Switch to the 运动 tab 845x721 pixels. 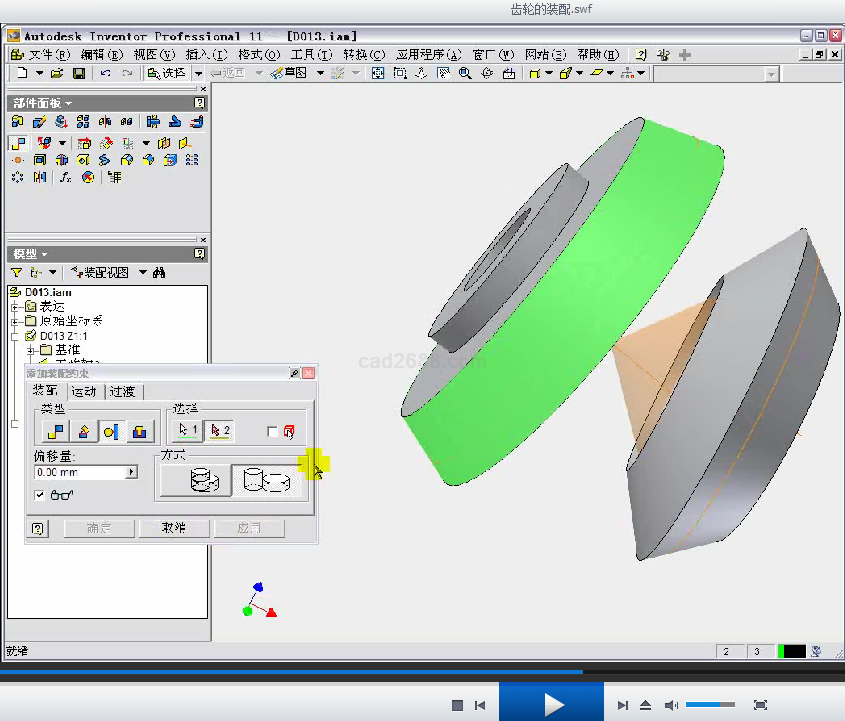click(x=84, y=391)
